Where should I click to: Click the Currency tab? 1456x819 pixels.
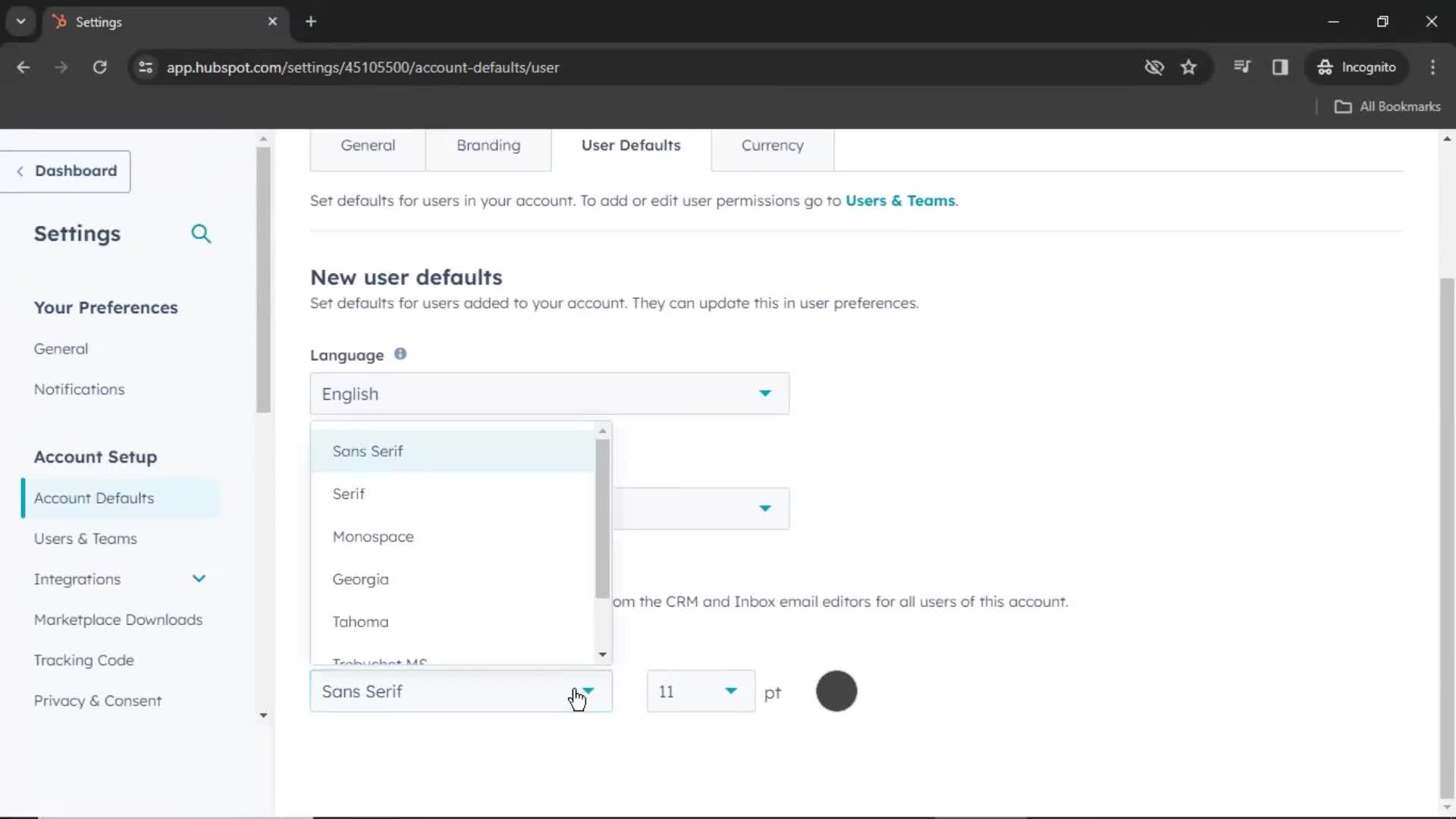click(x=773, y=145)
